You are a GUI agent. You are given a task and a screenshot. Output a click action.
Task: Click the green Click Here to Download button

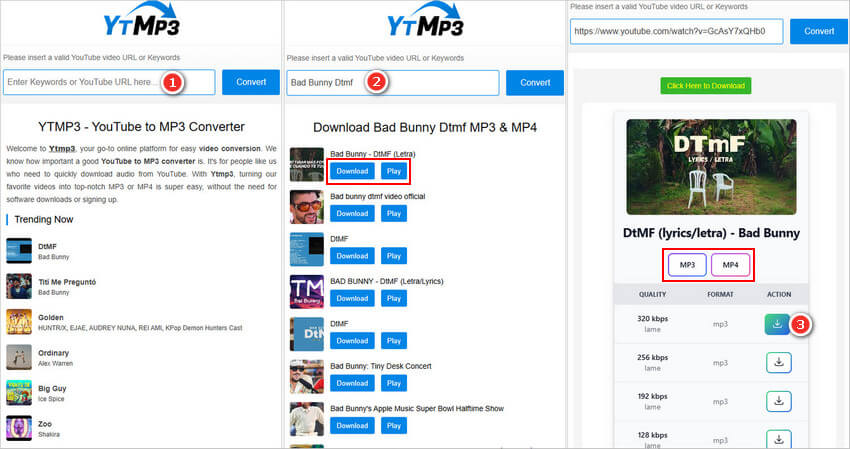pyautogui.click(x=705, y=86)
